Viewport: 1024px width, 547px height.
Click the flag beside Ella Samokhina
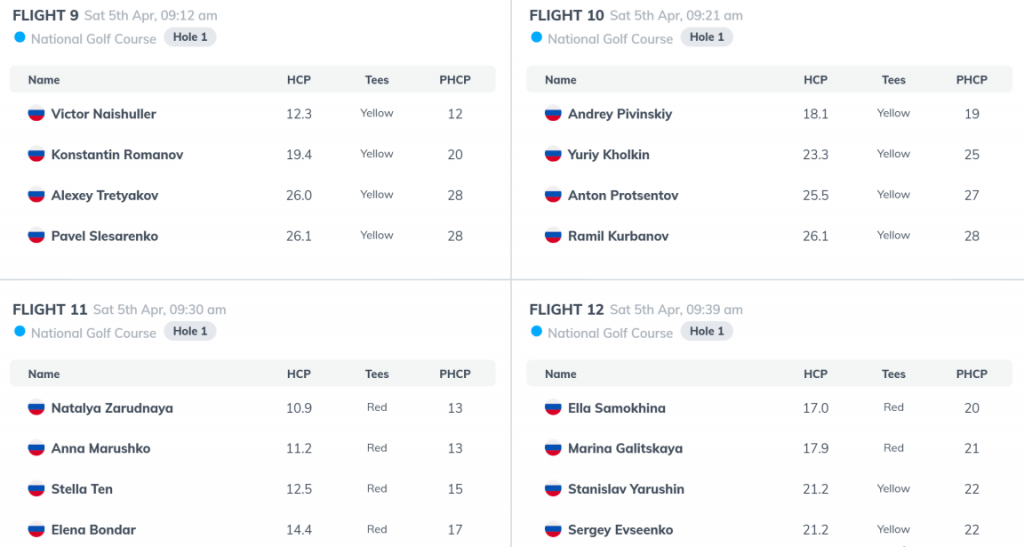(x=553, y=408)
